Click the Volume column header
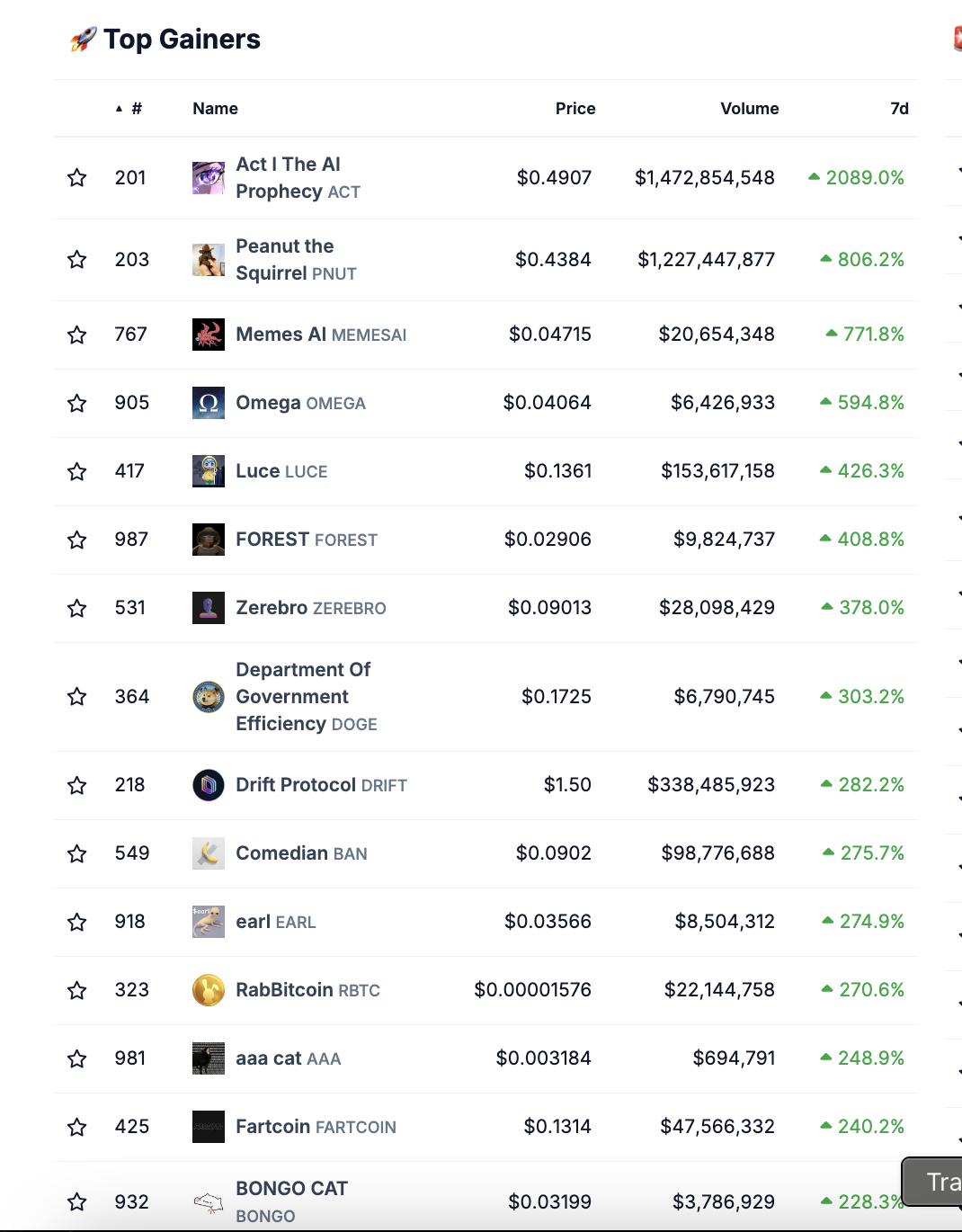This screenshot has height=1232, width=962. (x=749, y=109)
